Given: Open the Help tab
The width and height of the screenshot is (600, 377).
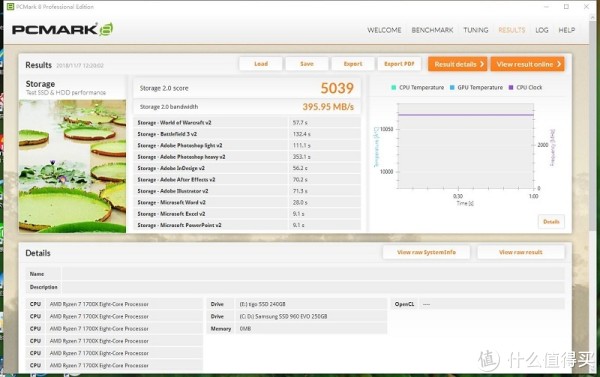Looking at the screenshot, I should click(x=566, y=30).
